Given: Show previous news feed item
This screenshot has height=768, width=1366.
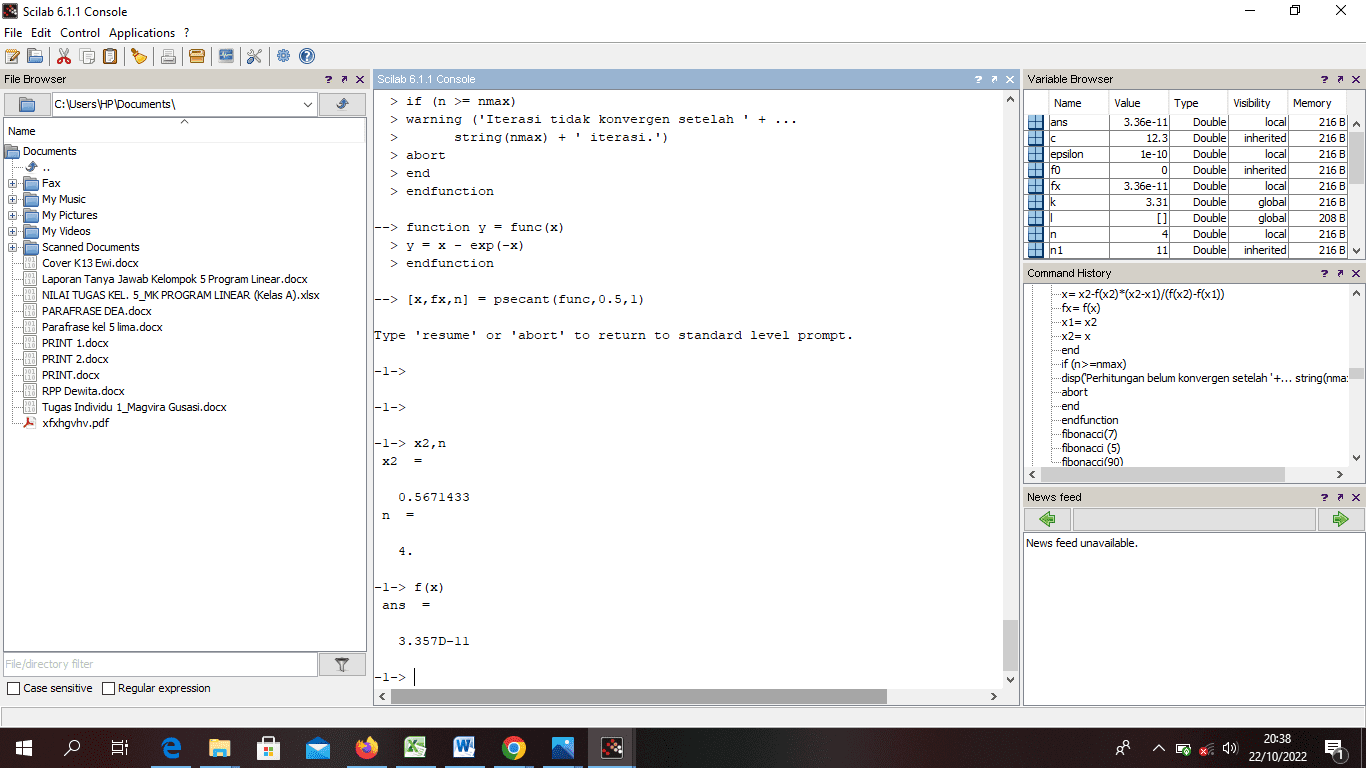Looking at the screenshot, I should click(x=1047, y=519).
